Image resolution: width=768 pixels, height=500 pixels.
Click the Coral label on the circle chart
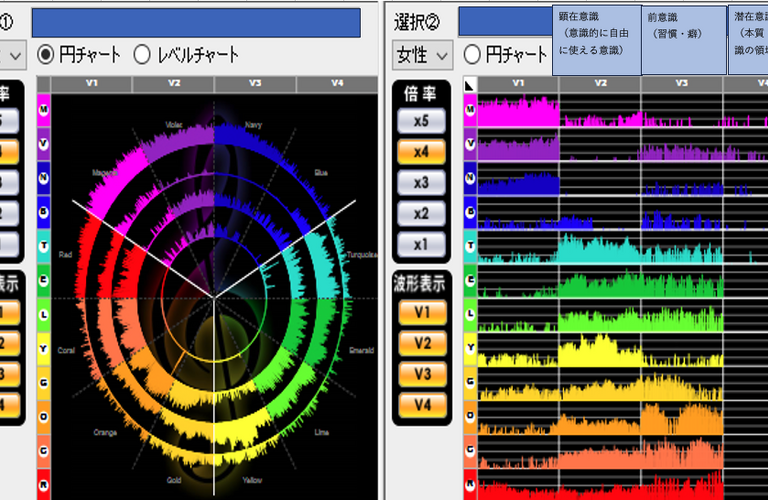[66, 350]
